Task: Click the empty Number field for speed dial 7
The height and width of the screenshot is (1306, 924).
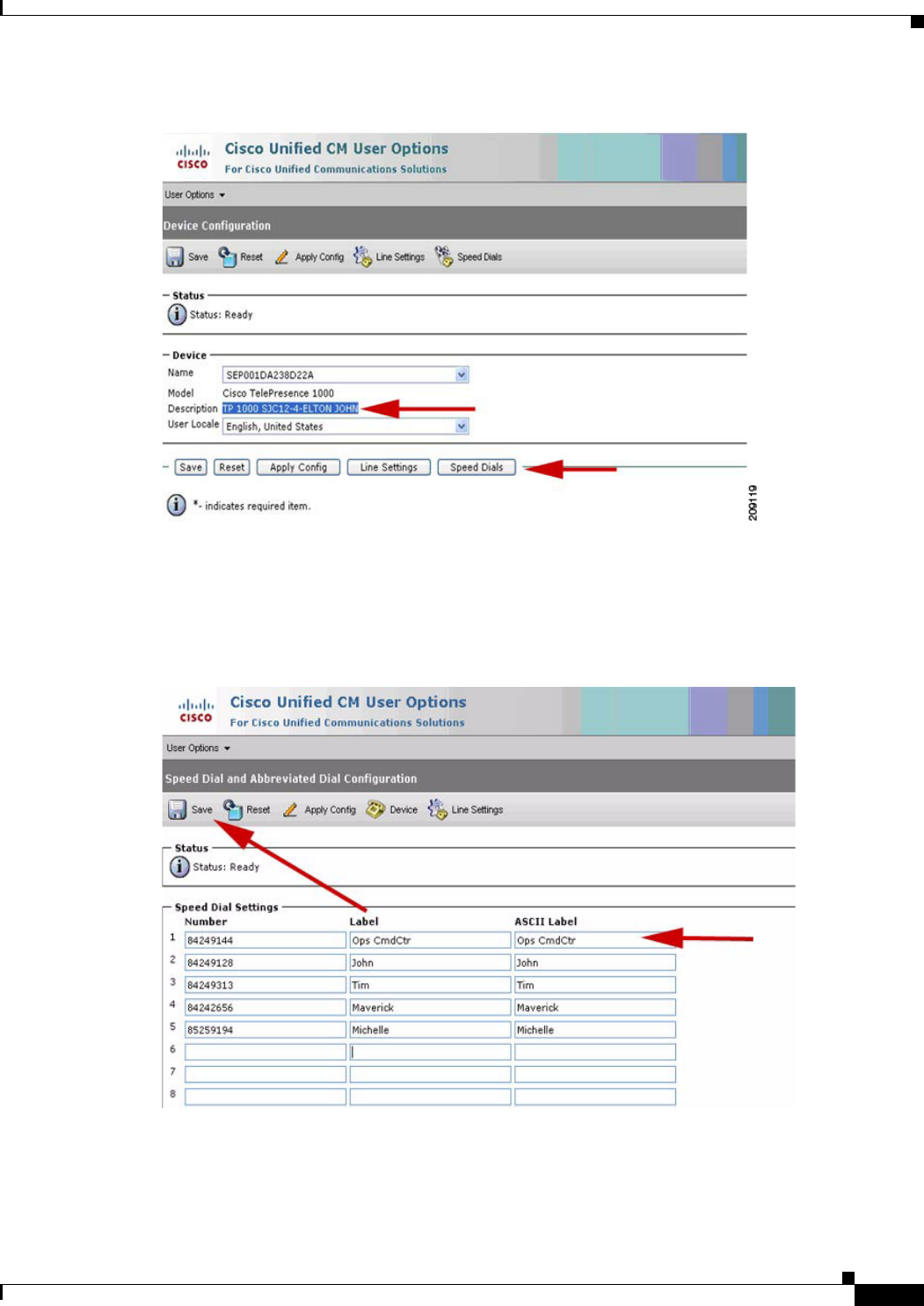Action: (x=266, y=1075)
